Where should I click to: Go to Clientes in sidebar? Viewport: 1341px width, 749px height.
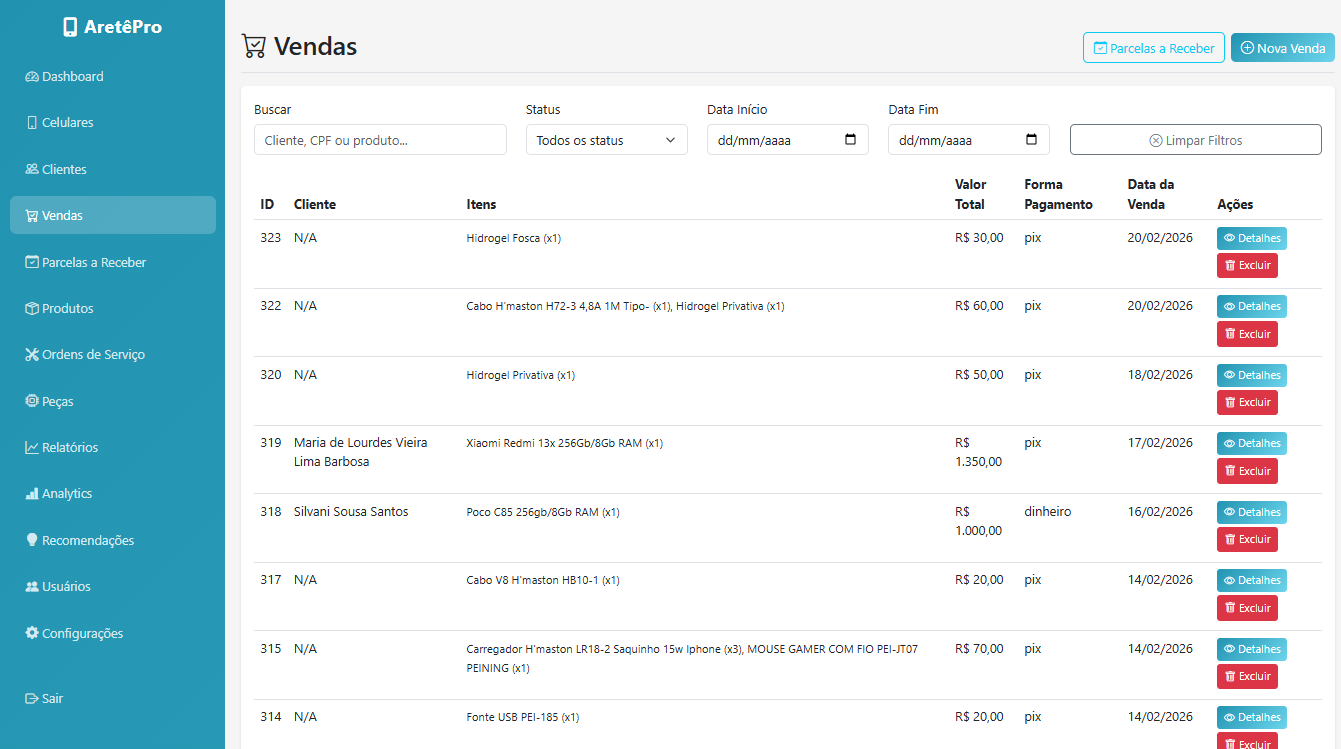[64, 170]
